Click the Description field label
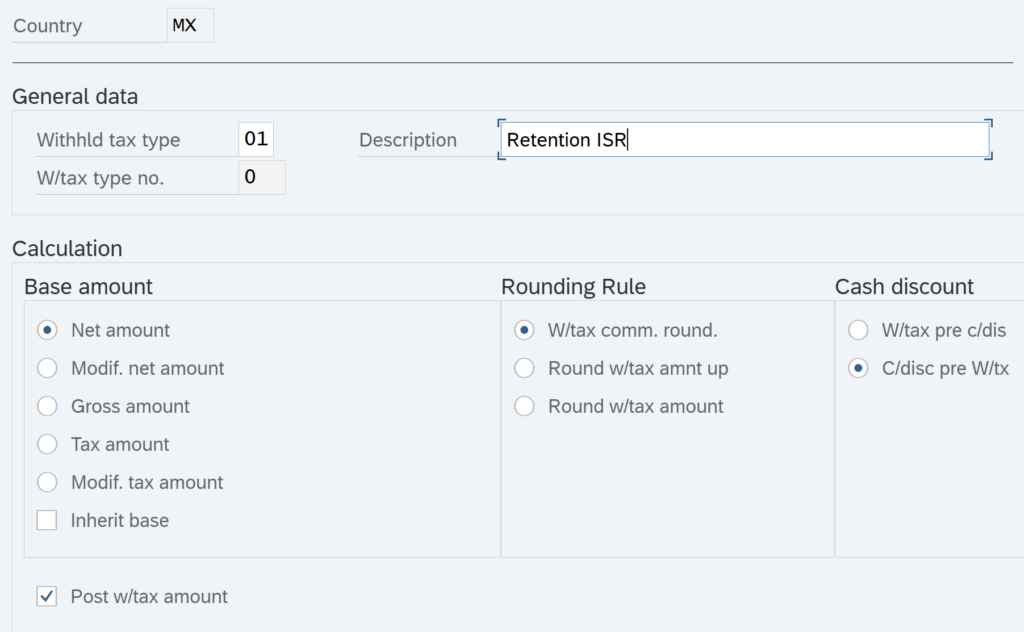The width and height of the screenshot is (1024, 632). (408, 141)
